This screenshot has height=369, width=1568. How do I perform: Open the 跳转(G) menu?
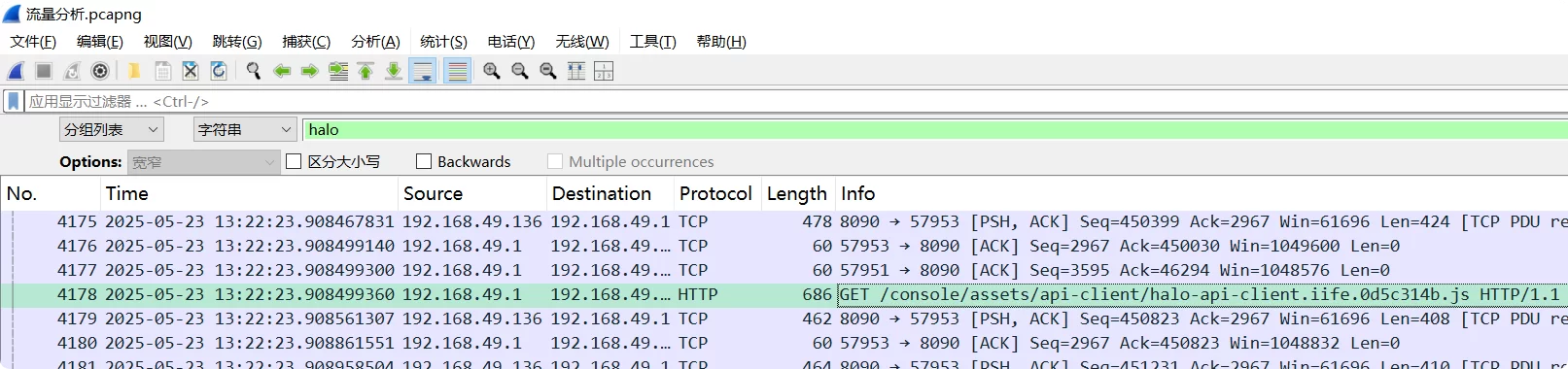point(237,41)
